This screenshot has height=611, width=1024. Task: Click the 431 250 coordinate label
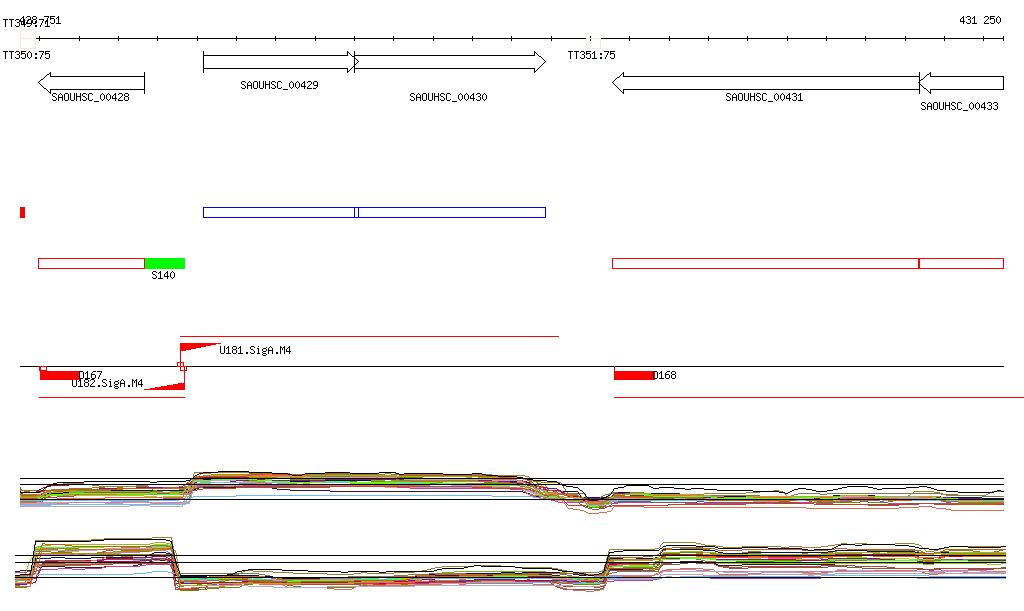(979, 20)
